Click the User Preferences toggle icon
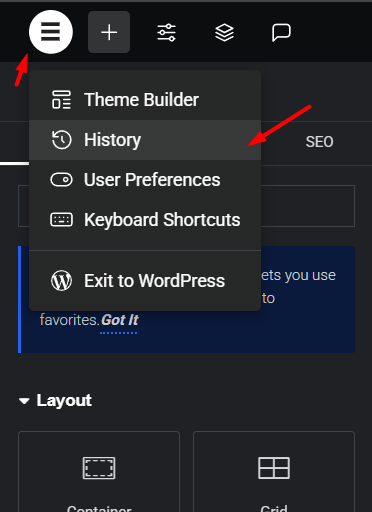 click(61, 180)
